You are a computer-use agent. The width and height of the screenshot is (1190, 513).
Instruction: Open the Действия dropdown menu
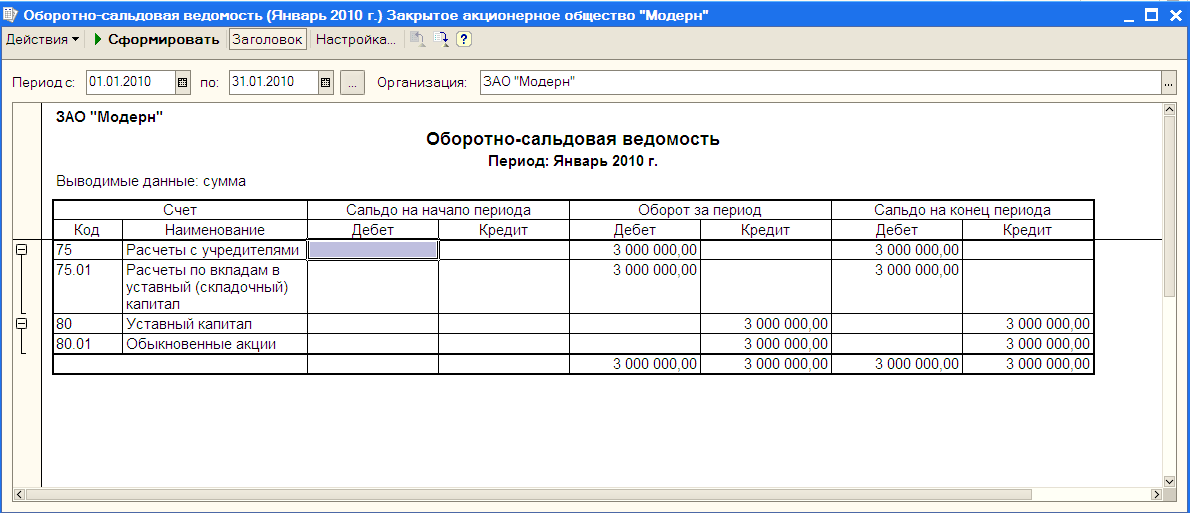(43, 39)
